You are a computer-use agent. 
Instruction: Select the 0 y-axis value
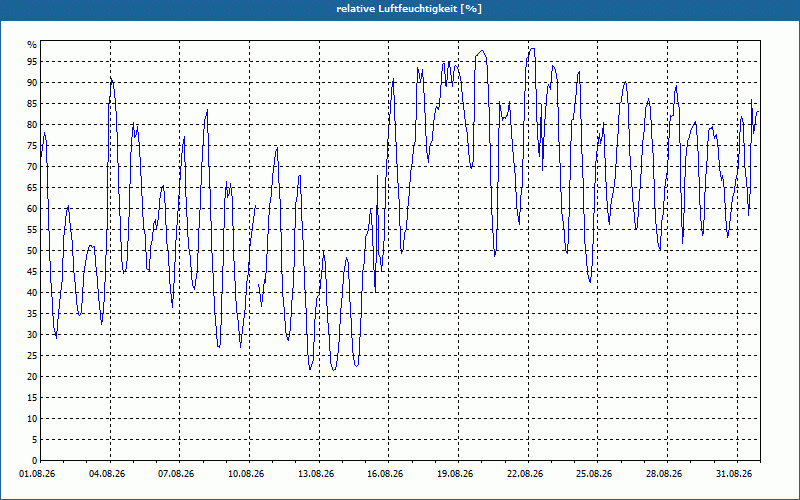point(35,461)
